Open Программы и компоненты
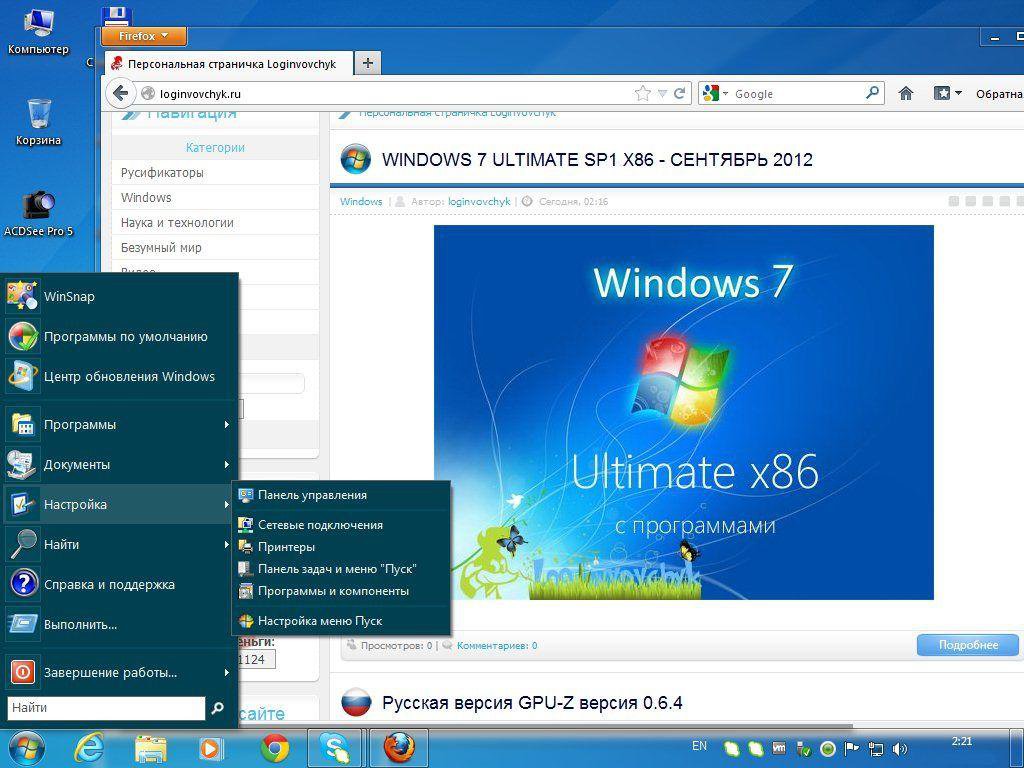 click(342, 591)
